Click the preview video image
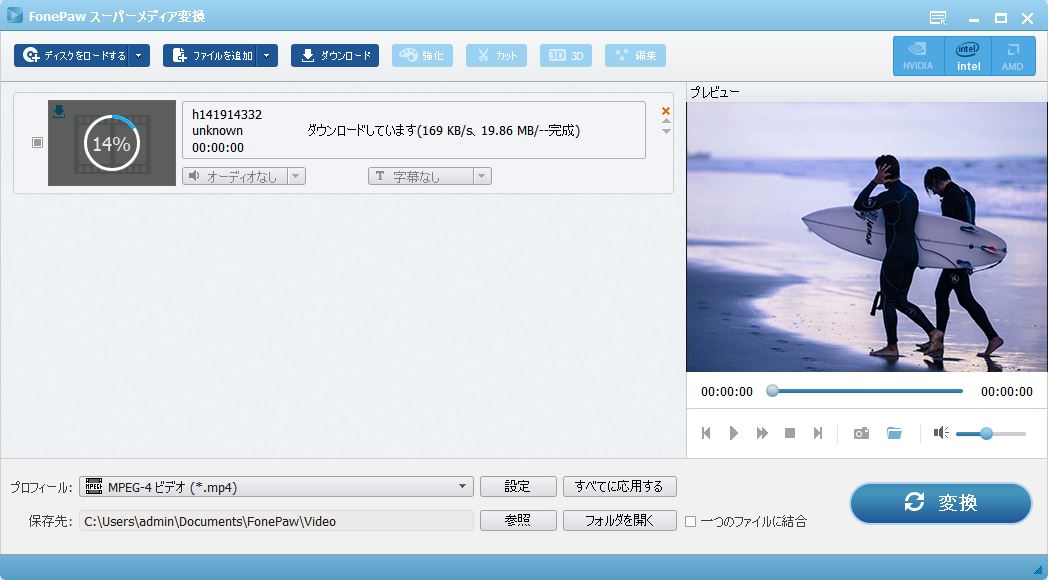The height and width of the screenshot is (580, 1048). pyautogui.click(x=867, y=237)
